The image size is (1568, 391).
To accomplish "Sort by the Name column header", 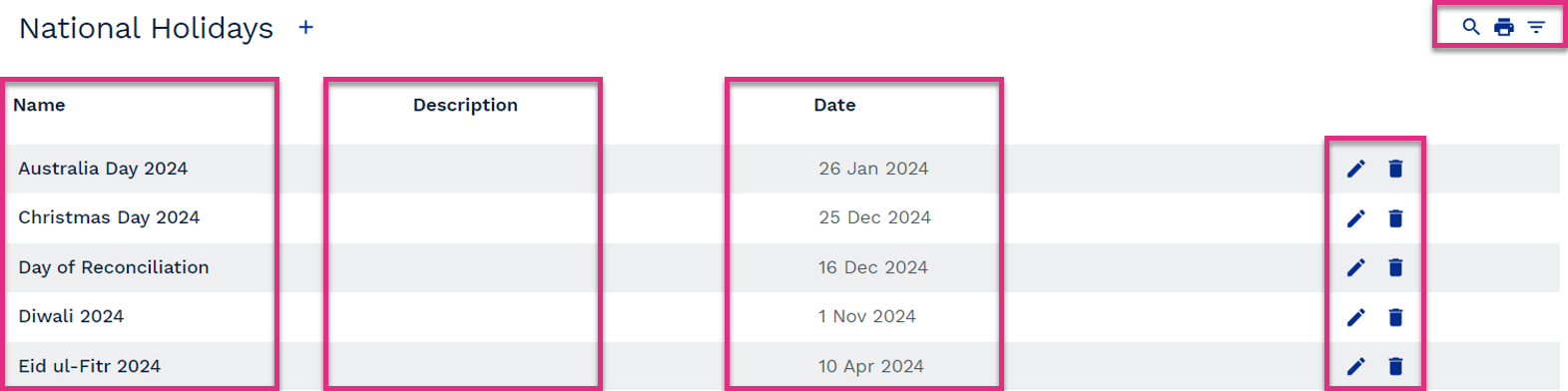I will click(39, 105).
